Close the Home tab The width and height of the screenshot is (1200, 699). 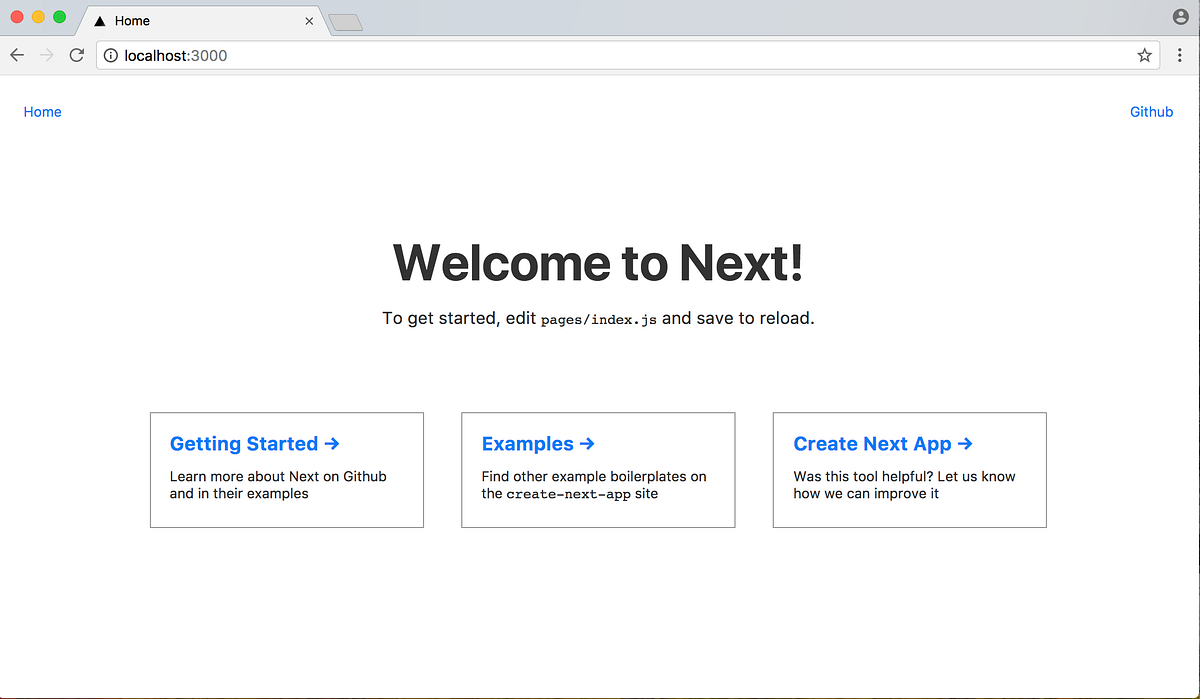[x=309, y=20]
